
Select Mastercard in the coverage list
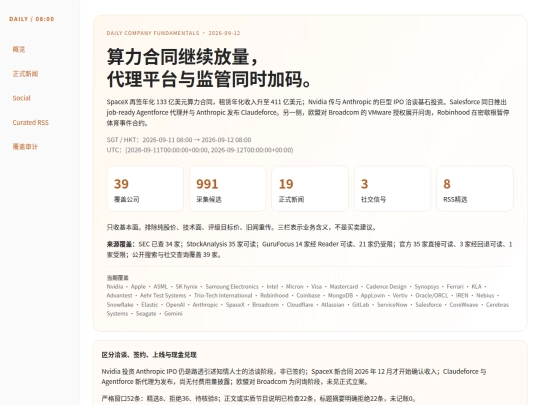pos(344,287)
